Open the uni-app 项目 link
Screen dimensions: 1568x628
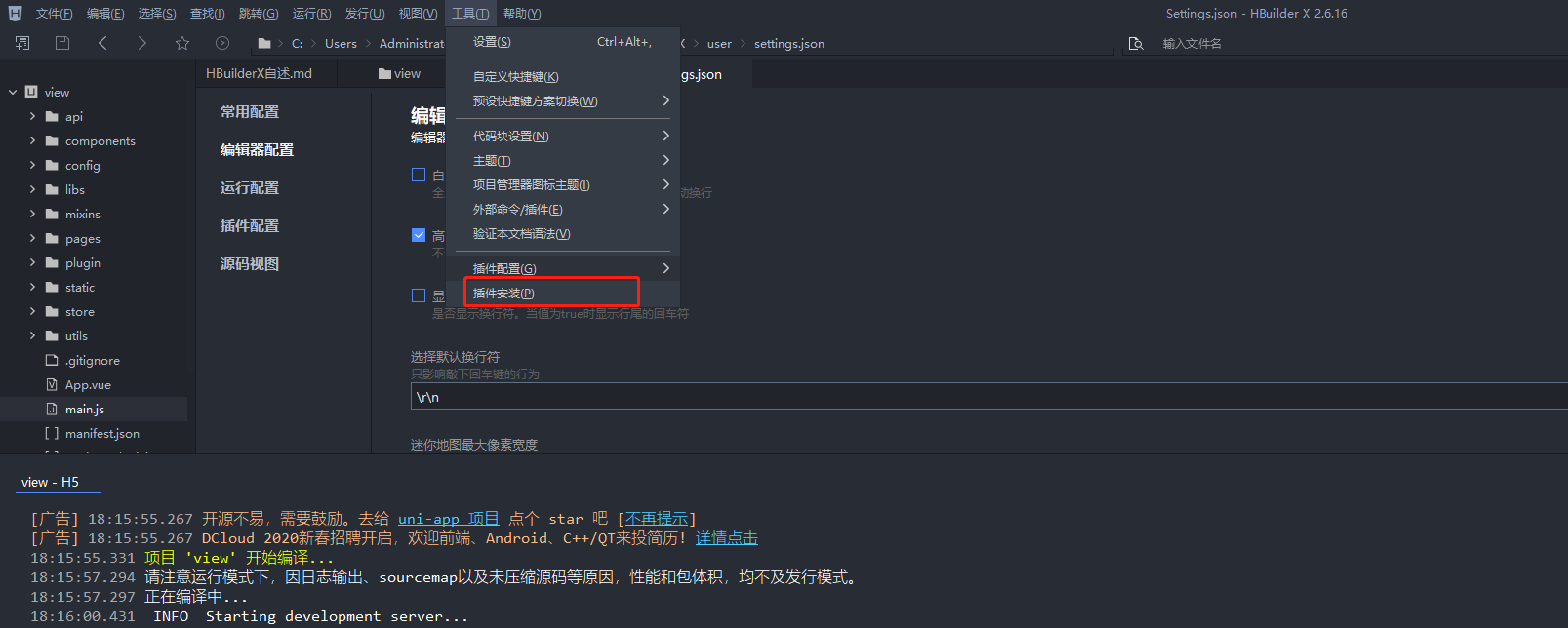449,519
